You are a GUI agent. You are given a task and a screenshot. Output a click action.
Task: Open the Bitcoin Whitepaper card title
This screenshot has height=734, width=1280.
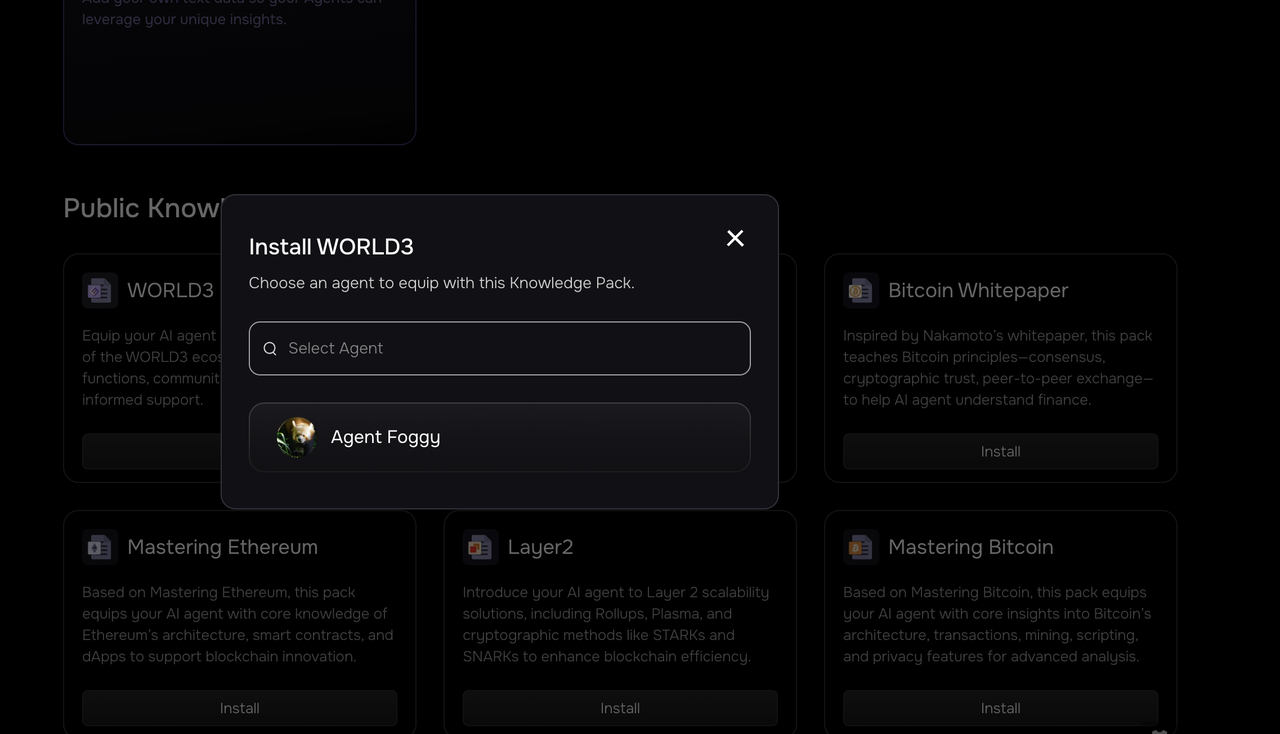978,291
